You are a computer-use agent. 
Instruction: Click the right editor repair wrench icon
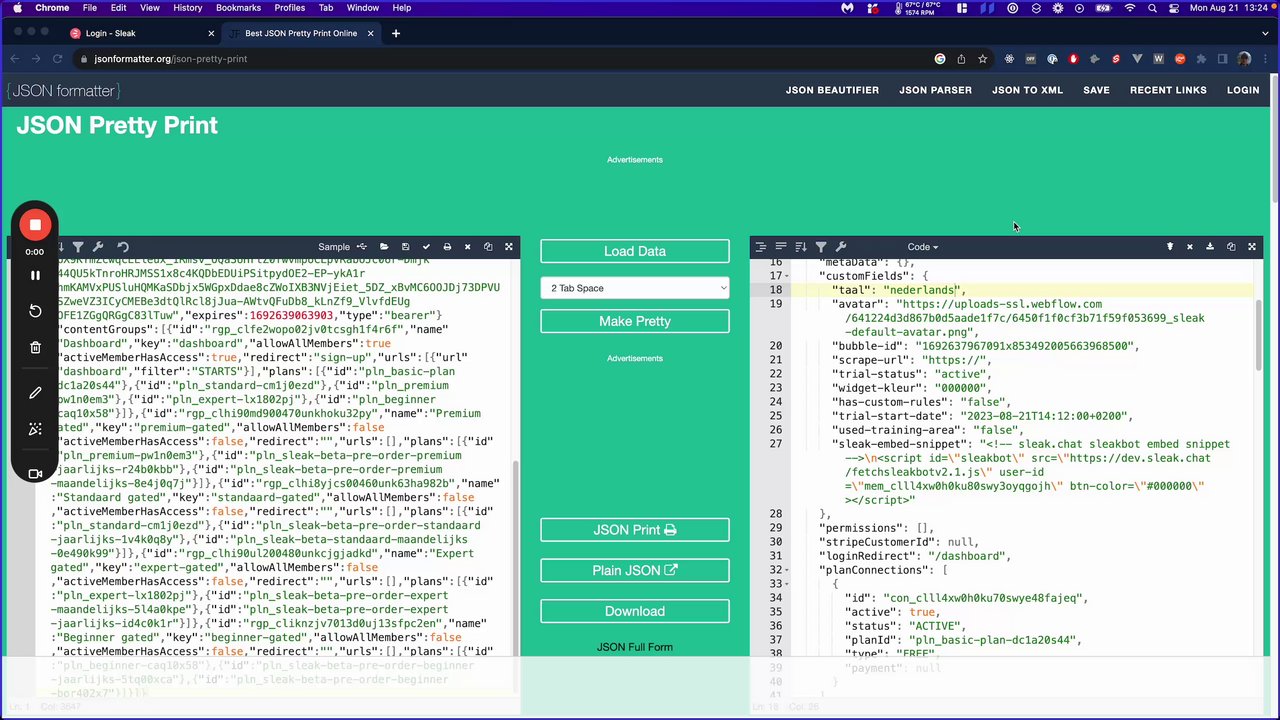coord(841,247)
